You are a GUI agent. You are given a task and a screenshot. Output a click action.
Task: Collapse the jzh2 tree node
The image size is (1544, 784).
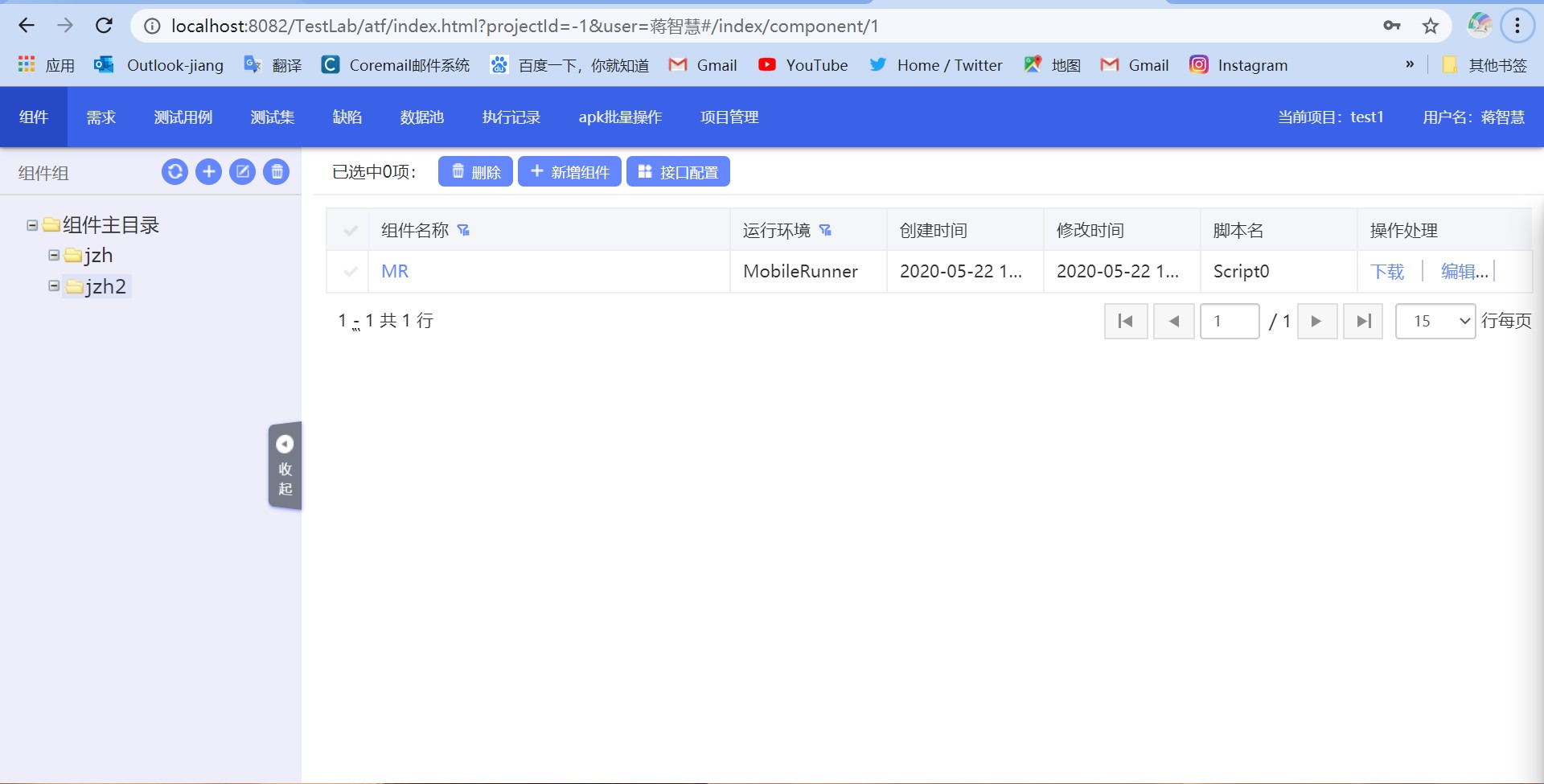click(53, 286)
